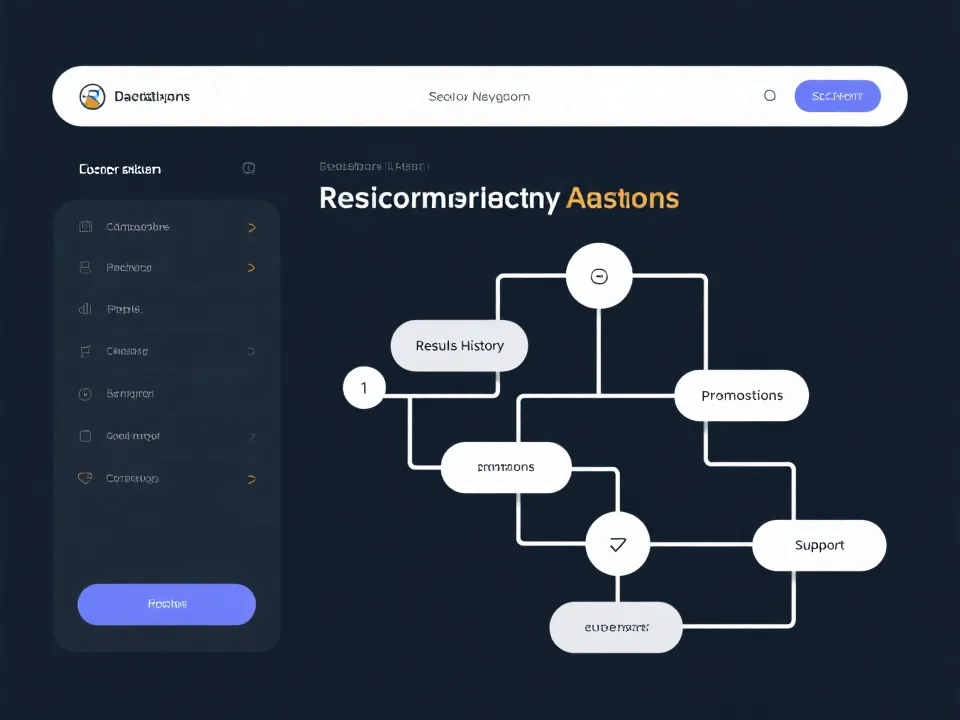Click the clock icon beside the sidebar heading

point(249,169)
